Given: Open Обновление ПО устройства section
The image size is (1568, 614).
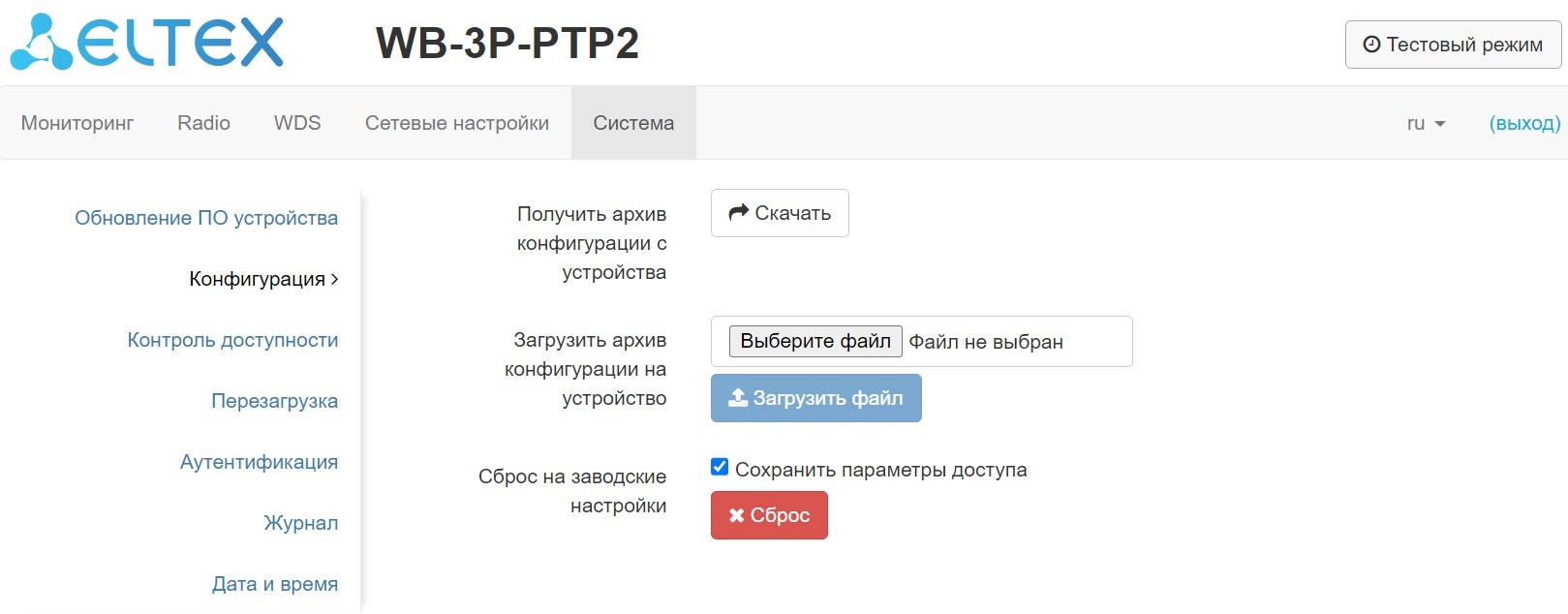Looking at the screenshot, I should point(206,218).
